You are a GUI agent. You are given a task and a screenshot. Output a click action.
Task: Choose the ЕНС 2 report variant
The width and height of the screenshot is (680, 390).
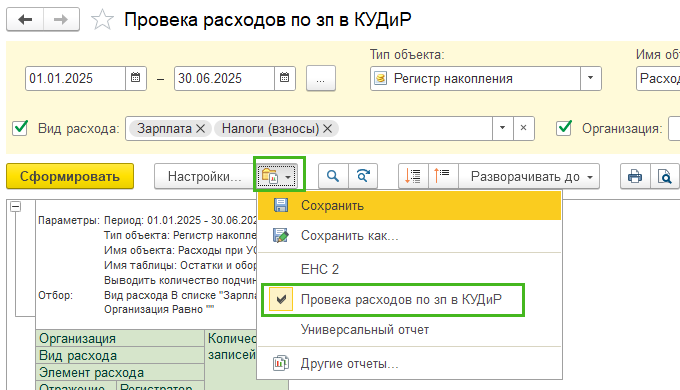coord(409,269)
